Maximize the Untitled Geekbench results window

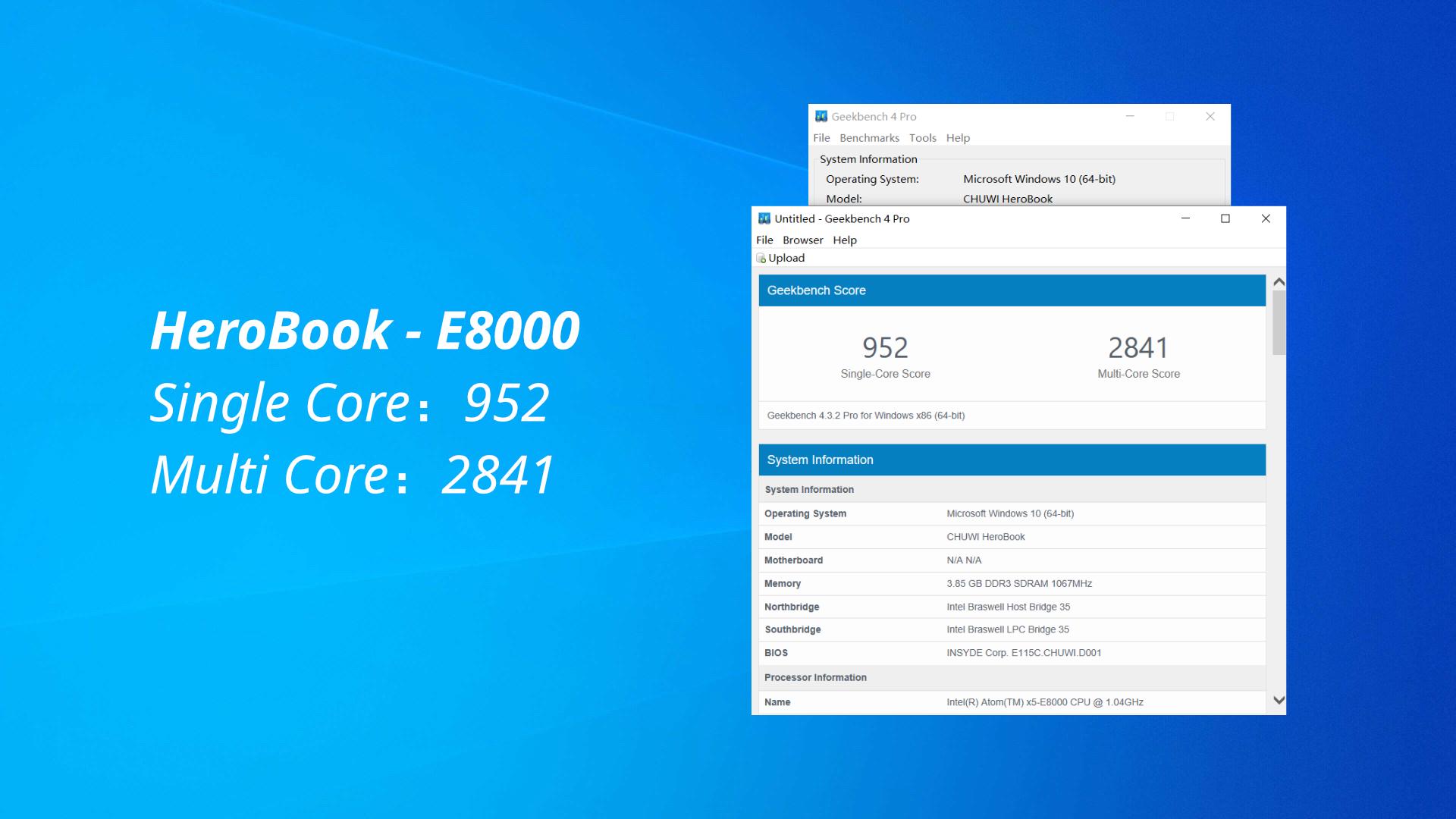(x=1225, y=218)
